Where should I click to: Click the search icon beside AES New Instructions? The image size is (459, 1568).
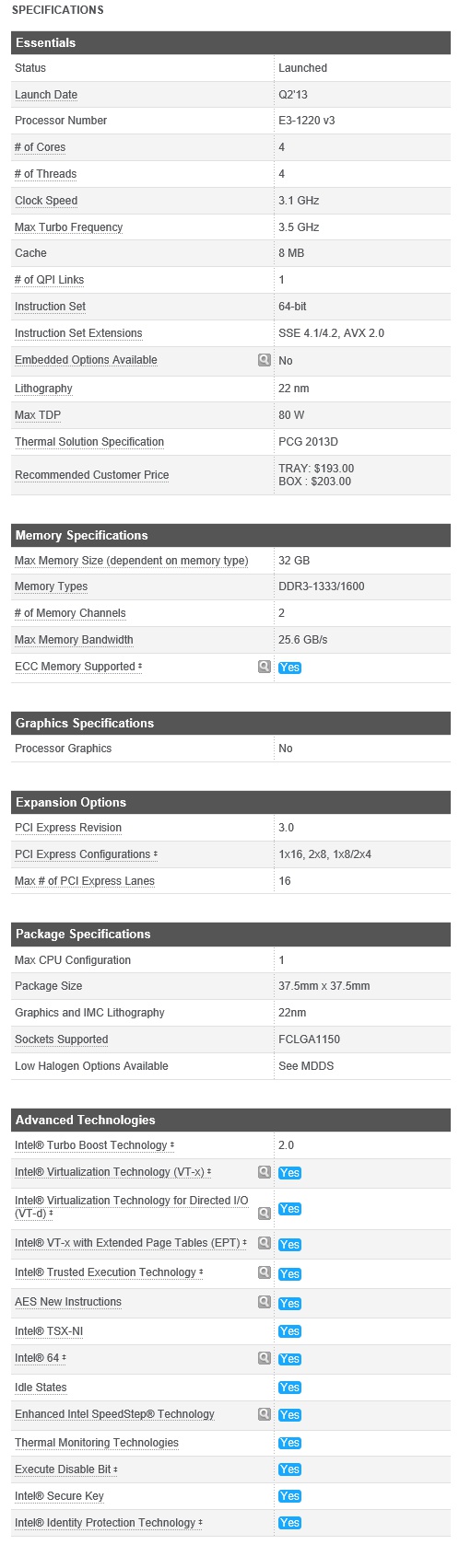click(x=265, y=1302)
